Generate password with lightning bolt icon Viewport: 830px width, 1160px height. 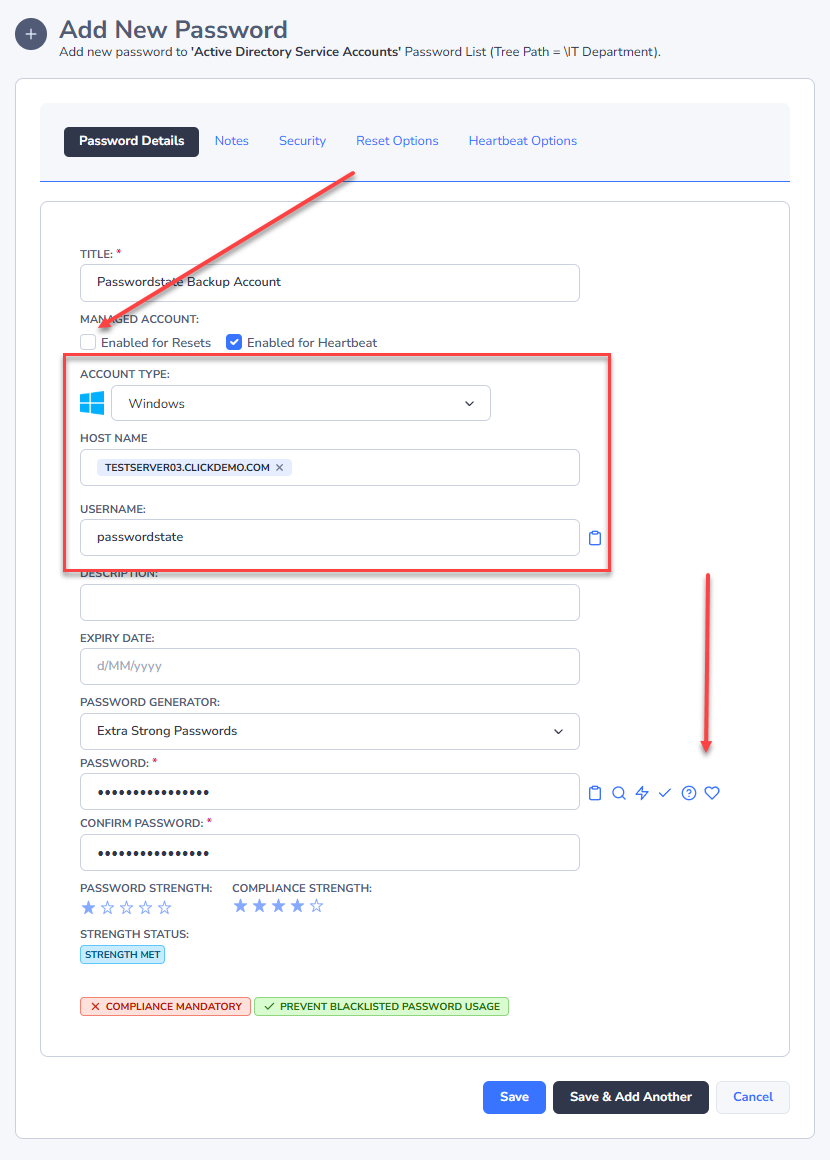coord(642,793)
